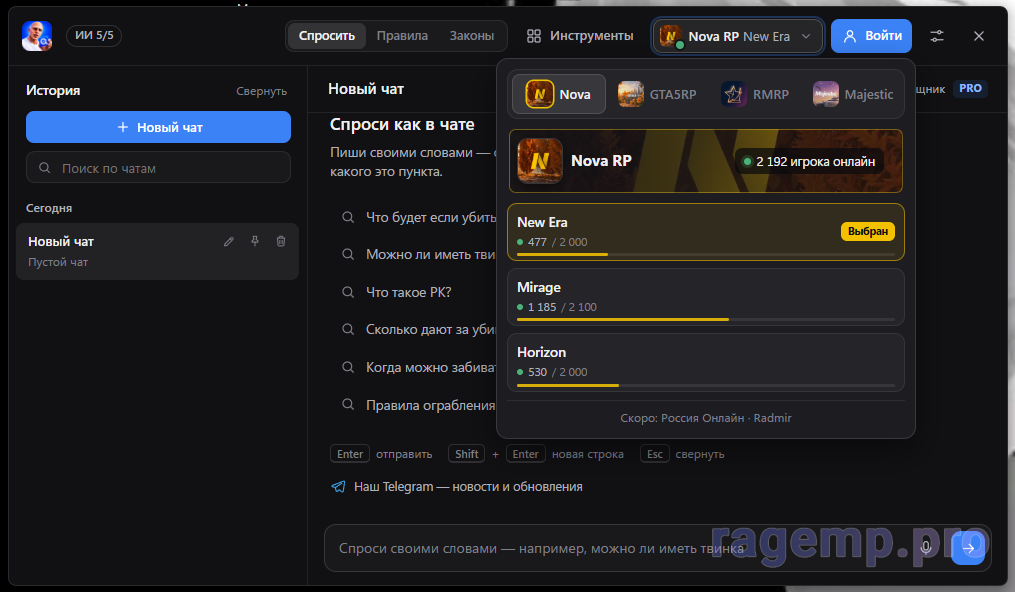Delete Новый чат with the trash icon
The image size is (1015, 592).
281,241
